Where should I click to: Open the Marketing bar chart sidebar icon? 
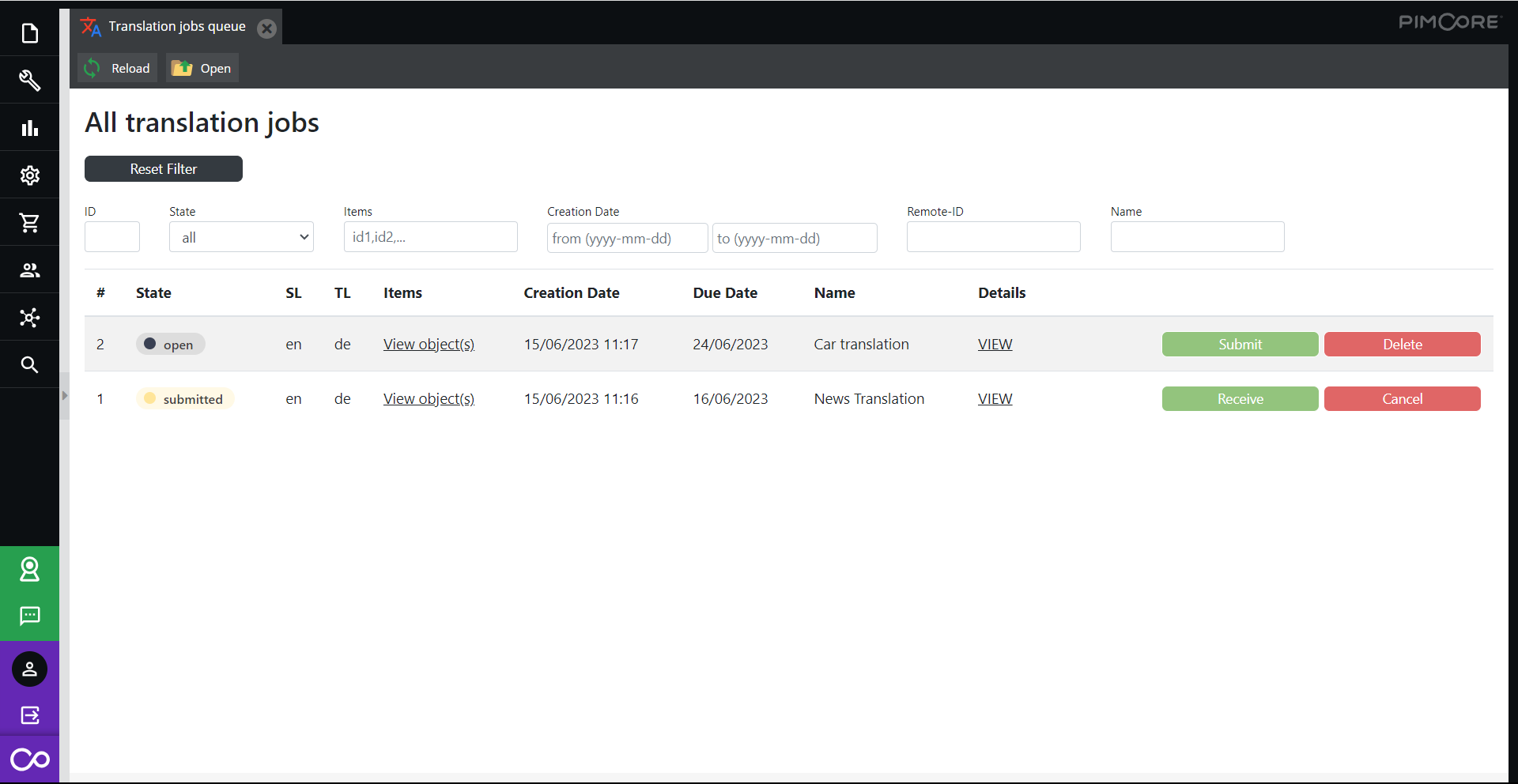pyautogui.click(x=29, y=128)
